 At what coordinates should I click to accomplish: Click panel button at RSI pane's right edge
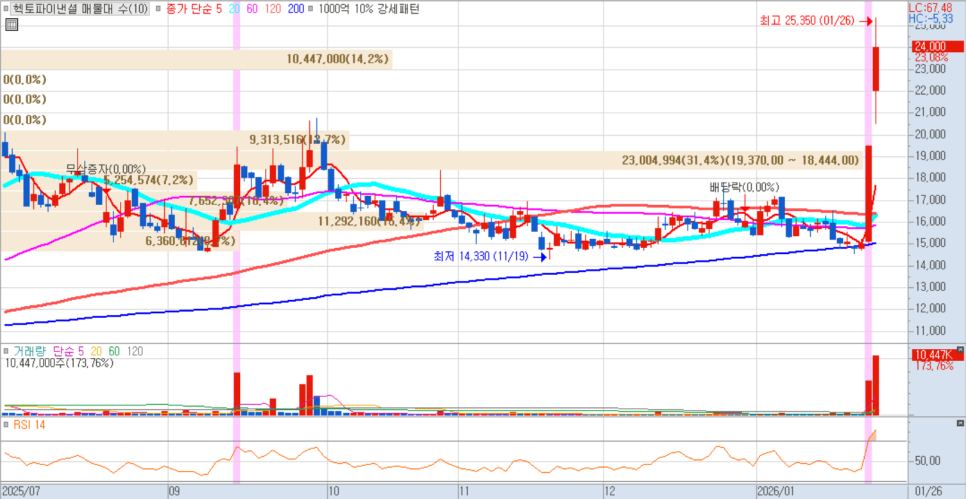(959, 424)
